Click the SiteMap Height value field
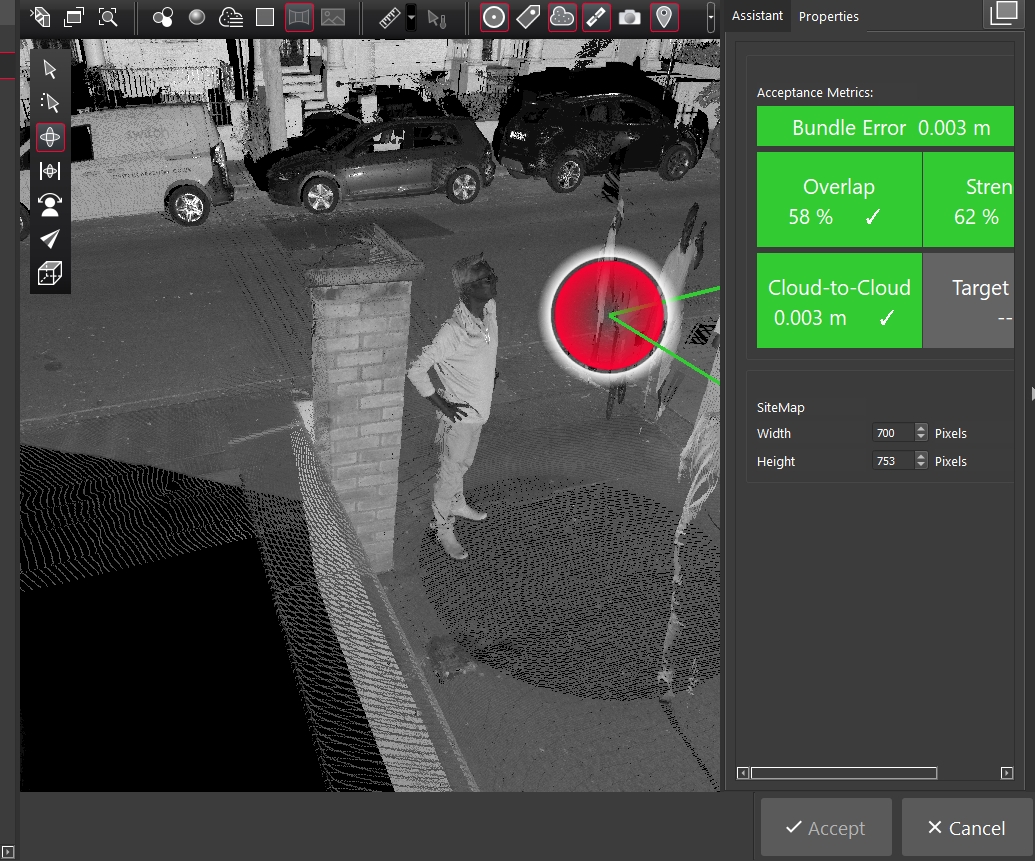 click(893, 461)
